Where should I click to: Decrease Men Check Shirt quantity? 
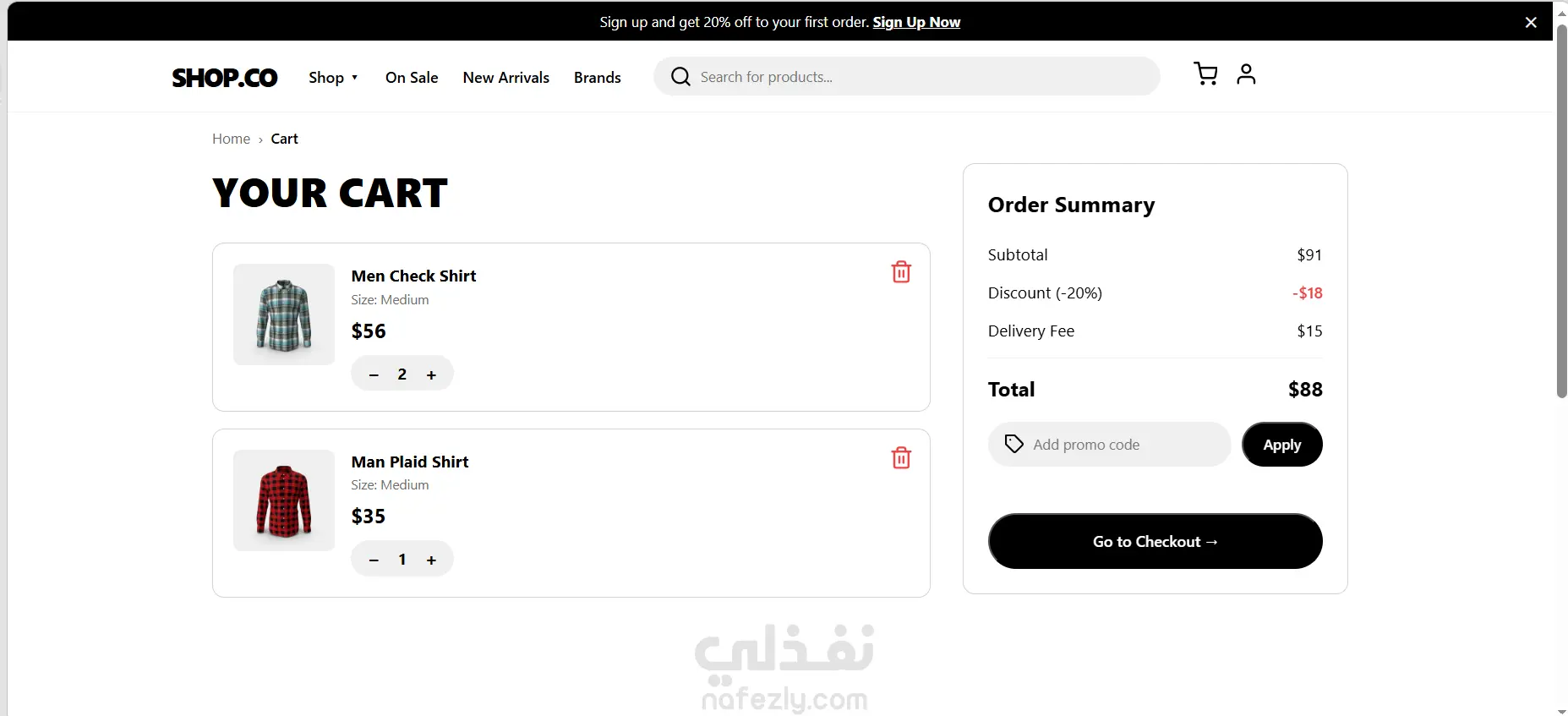pyautogui.click(x=374, y=374)
